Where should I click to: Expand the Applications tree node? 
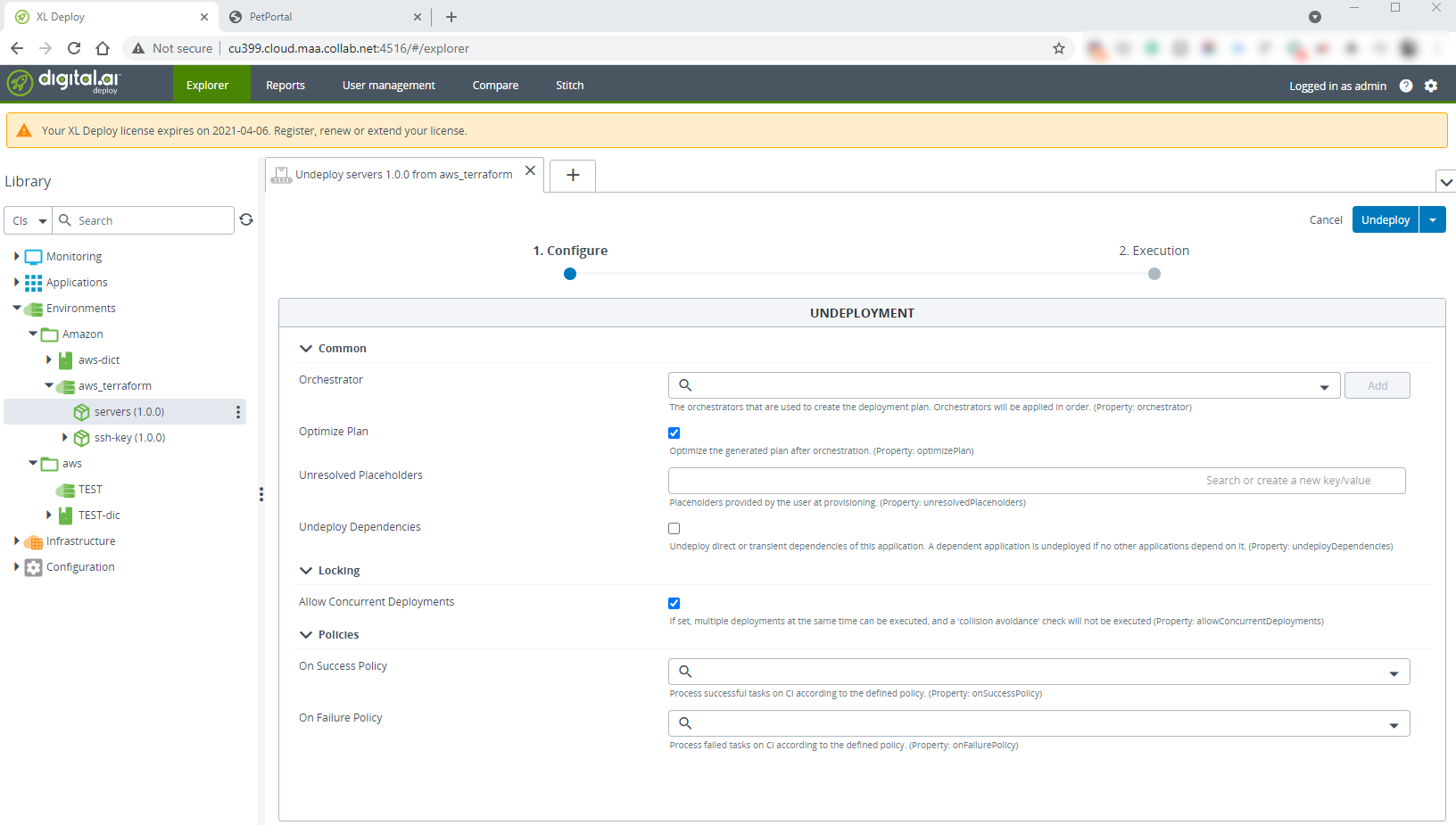[x=16, y=282]
